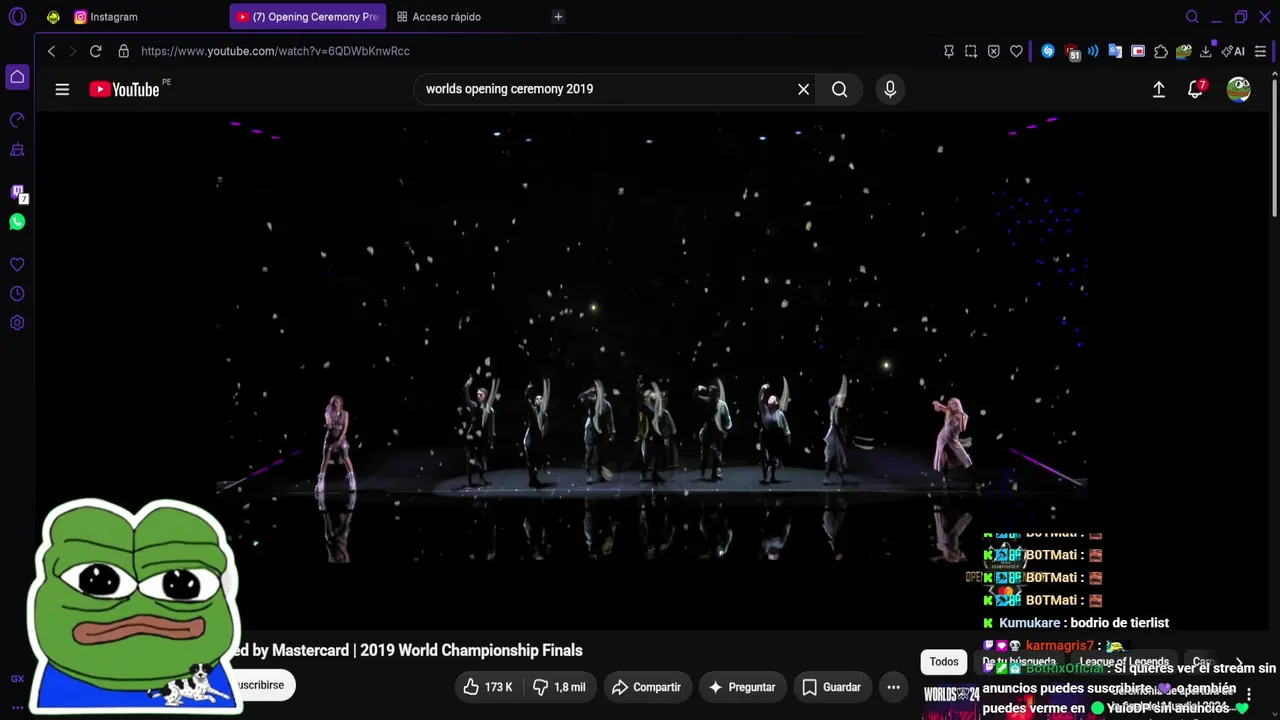Open the ad blocker shield icon
Image resolution: width=1280 pixels, height=720 pixels.
click(x=993, y=51)
